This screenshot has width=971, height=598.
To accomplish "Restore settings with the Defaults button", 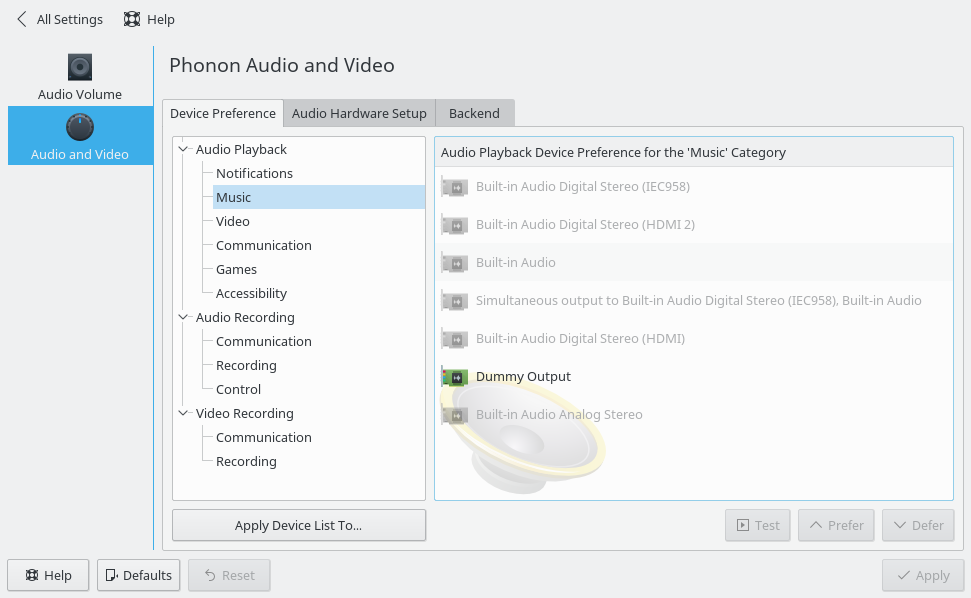I will (x=139, y=575).
